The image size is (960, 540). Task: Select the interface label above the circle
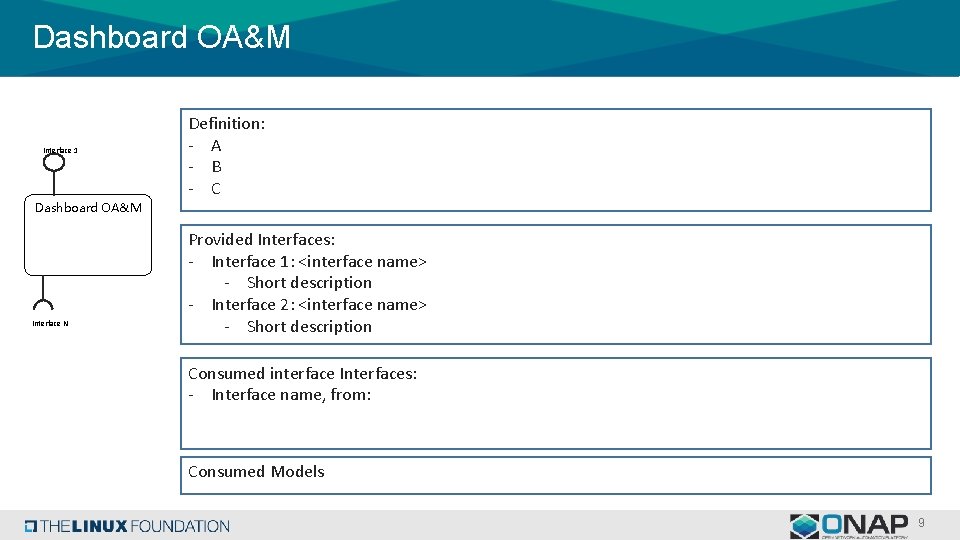60,150
